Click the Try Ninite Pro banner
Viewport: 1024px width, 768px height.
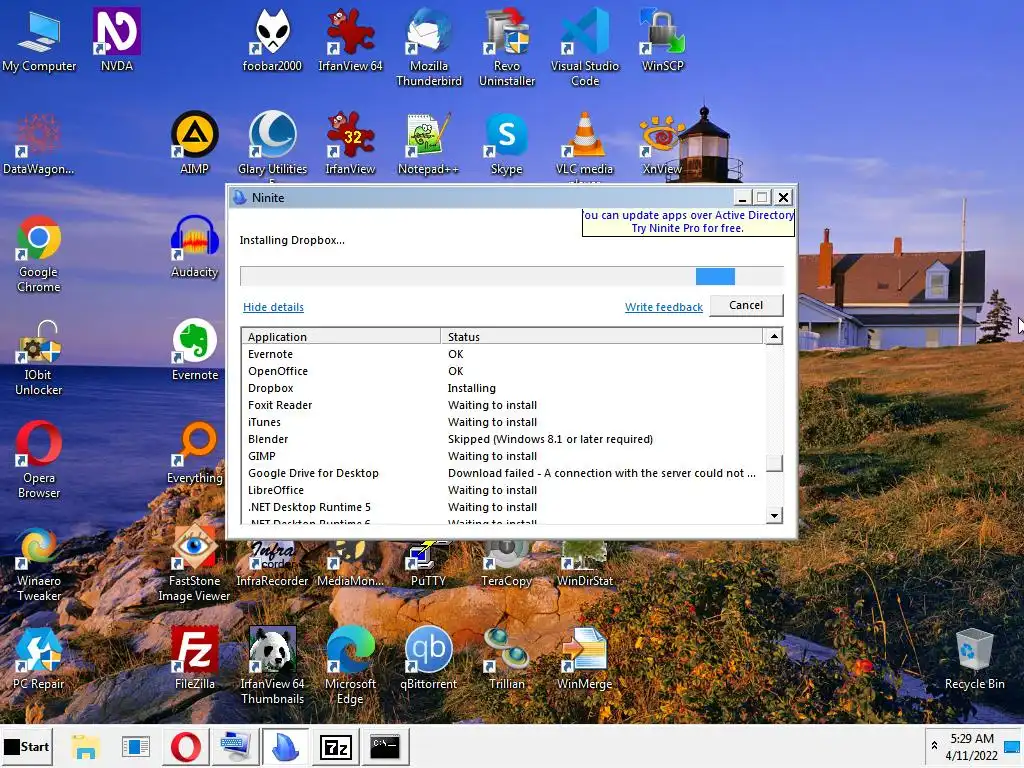688,222
